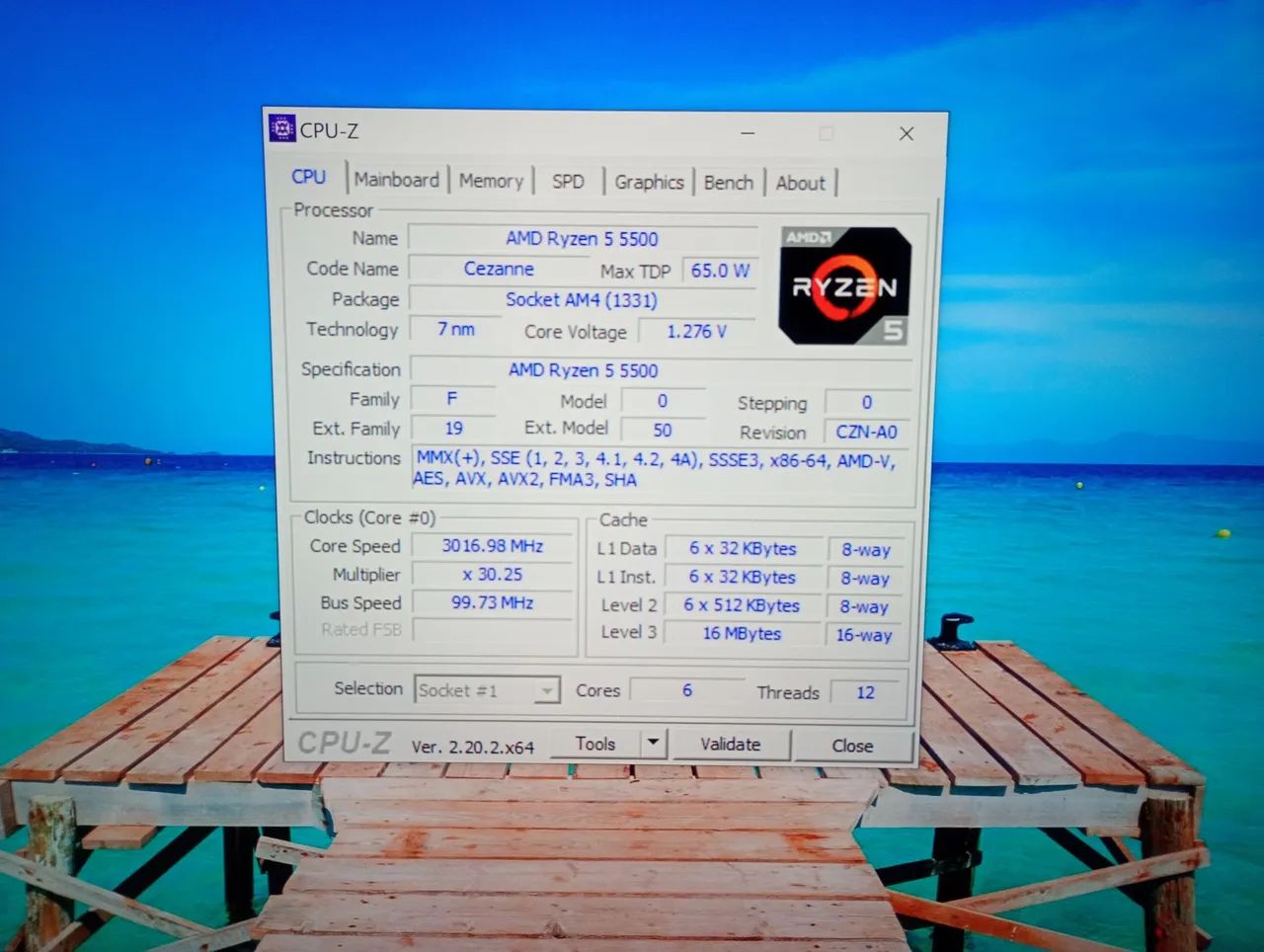Image resolution: width=1264 pixels, height=952 pixels.
Task: Click the Multiplier value x 30.25
Action: tap(493, 575)
